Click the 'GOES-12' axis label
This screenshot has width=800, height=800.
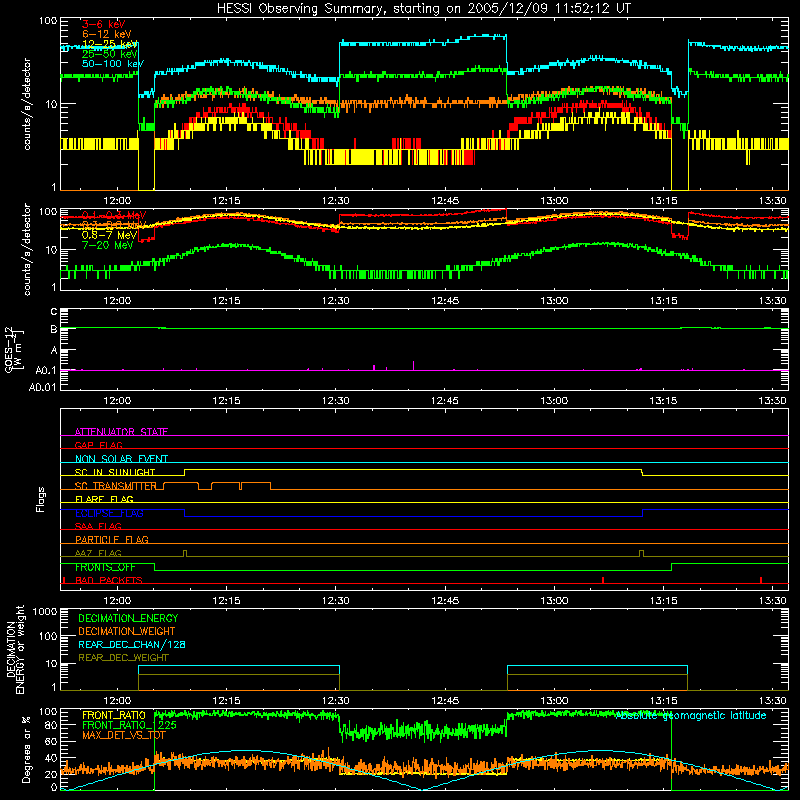[x=10, y=350]
